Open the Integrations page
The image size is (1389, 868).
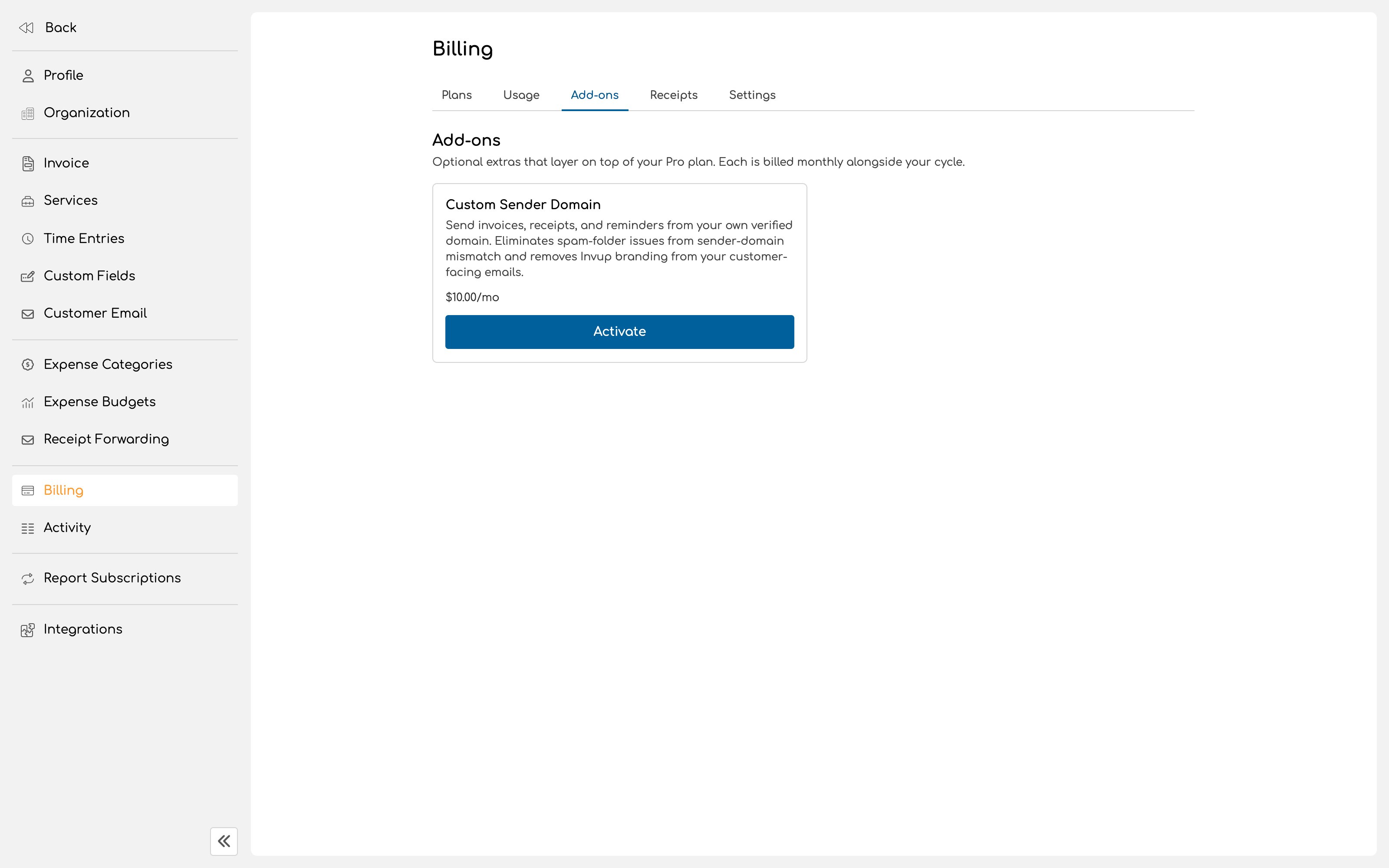coord(125,630)
